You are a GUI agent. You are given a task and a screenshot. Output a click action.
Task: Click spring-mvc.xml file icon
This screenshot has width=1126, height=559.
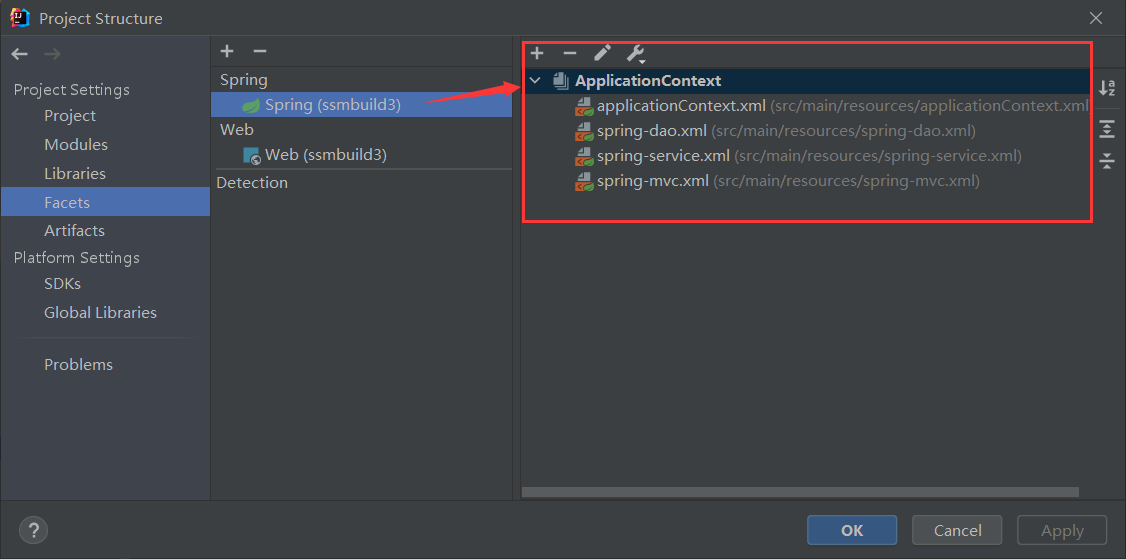[x=584, y=181]
